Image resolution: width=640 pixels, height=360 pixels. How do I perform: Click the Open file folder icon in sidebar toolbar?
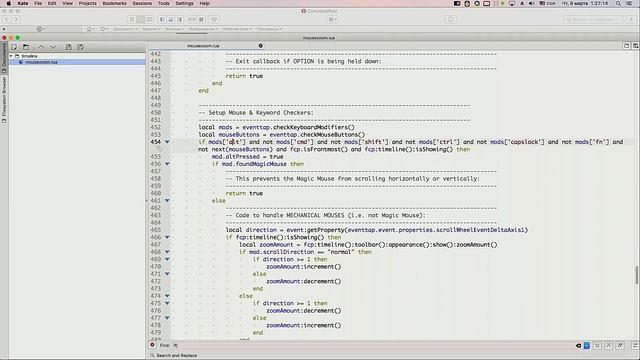(26, 47)
